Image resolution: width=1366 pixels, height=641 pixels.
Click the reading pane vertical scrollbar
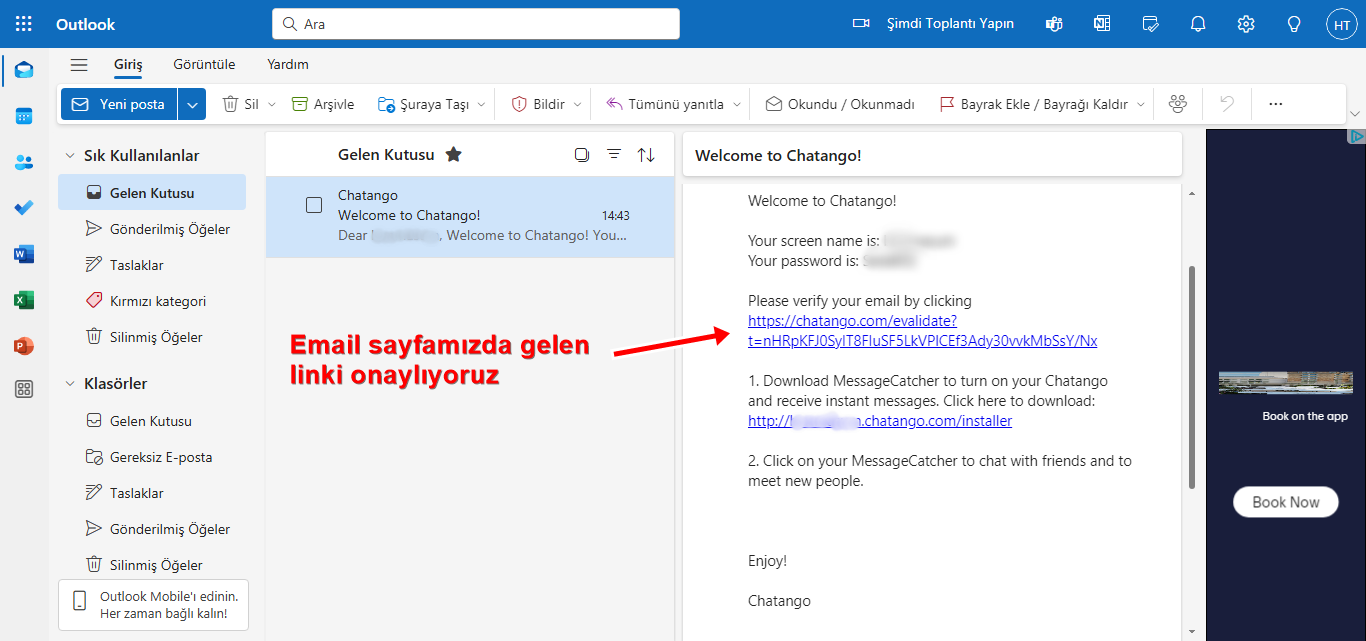coord(1190,377)
